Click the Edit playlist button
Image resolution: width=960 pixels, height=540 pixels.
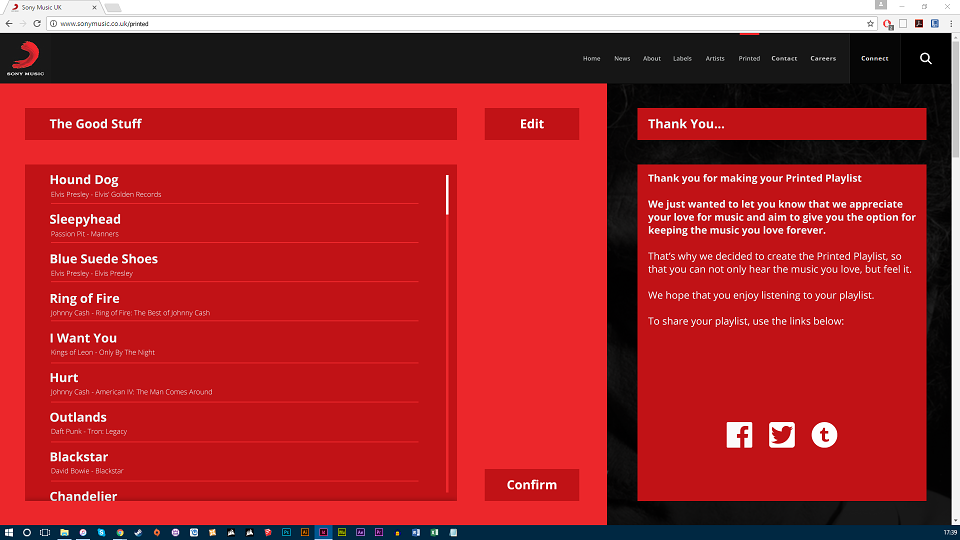point(531,124)
